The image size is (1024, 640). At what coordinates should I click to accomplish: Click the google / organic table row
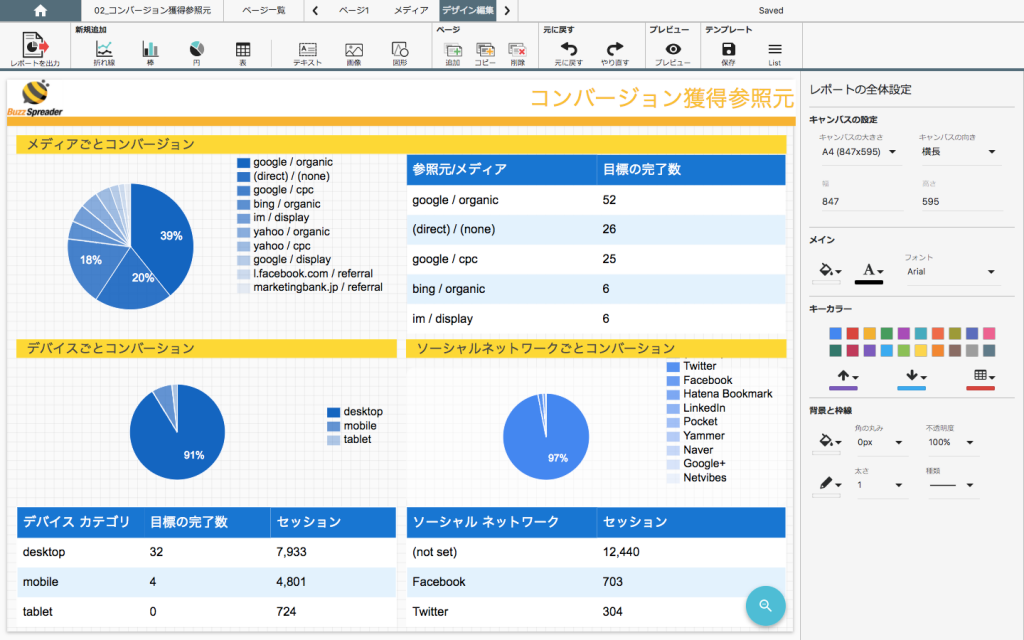pyautogui.click(x=596, y=200)
